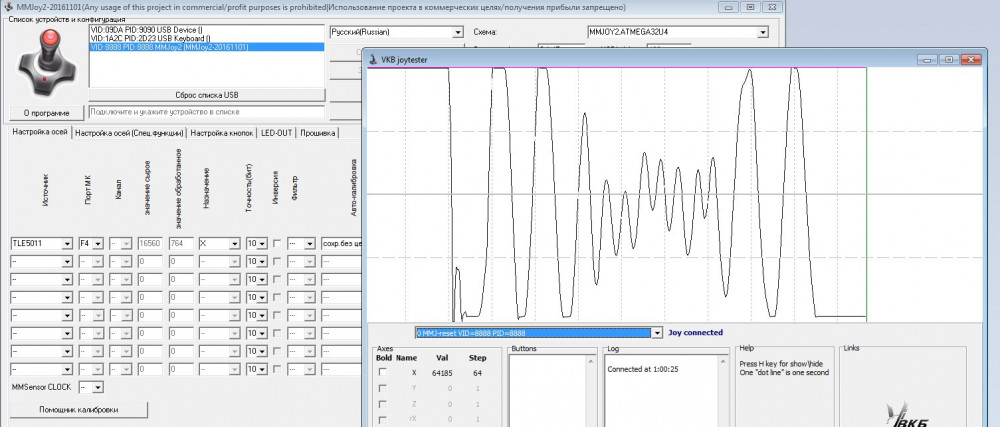Click the MMJoy2 title bar icon
Viewport: 1000px width, 427px height.
[x=8, y=6]
